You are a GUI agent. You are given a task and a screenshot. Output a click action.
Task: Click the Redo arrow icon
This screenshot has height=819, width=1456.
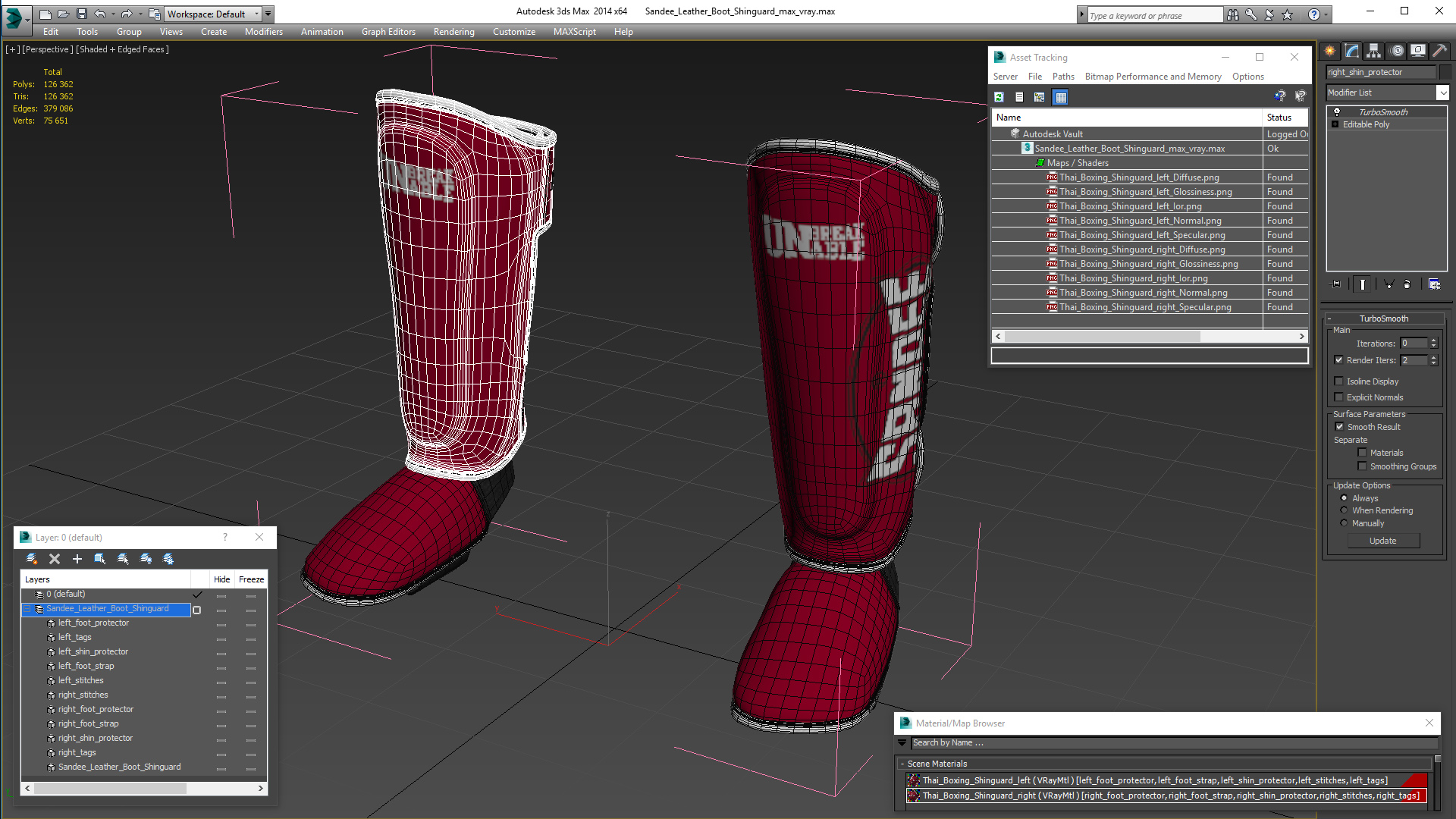(x=127, y=14)
